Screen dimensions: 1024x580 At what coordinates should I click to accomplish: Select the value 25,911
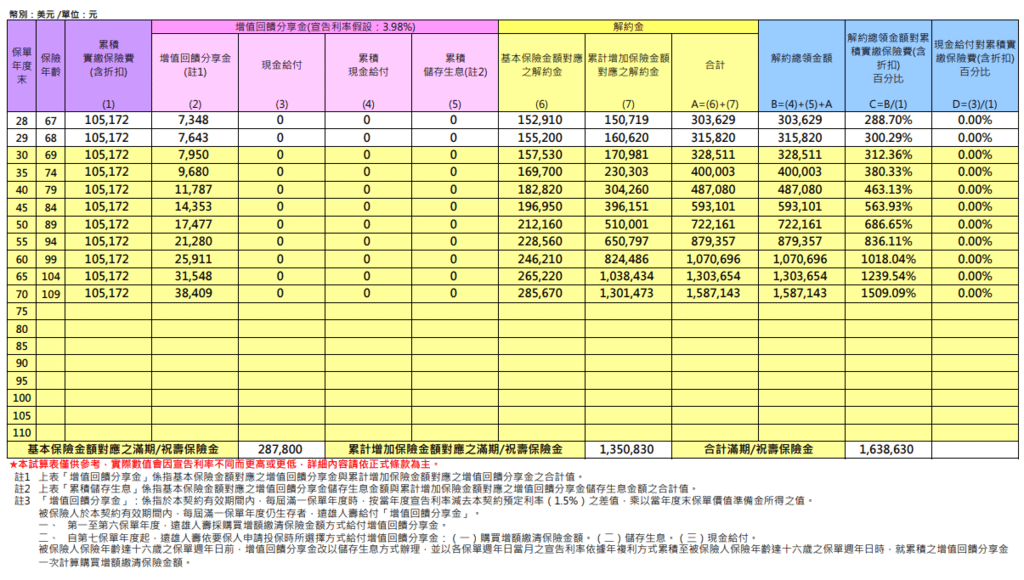coord(193,259)
